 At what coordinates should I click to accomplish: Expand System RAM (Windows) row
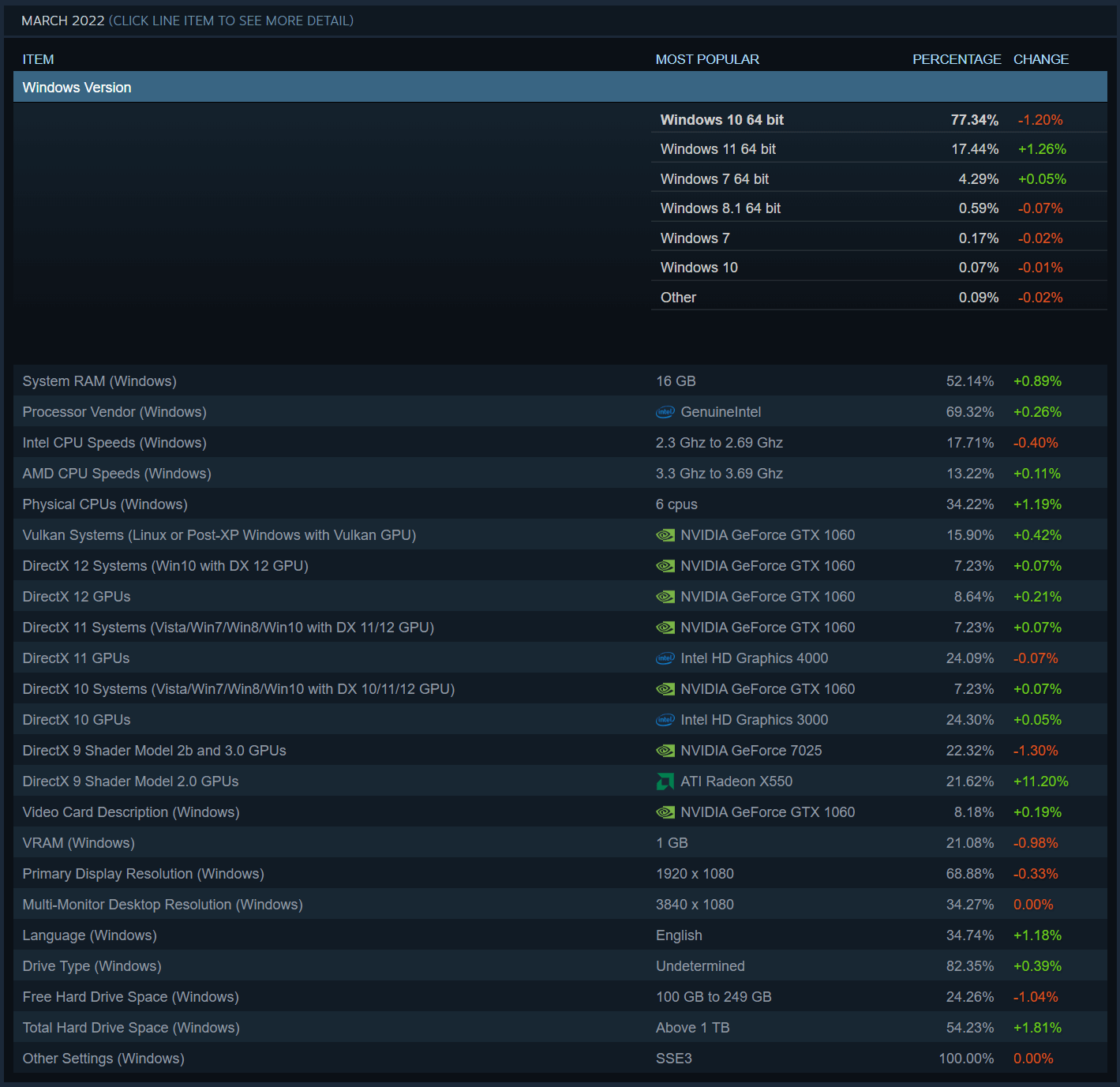(560, 380)
